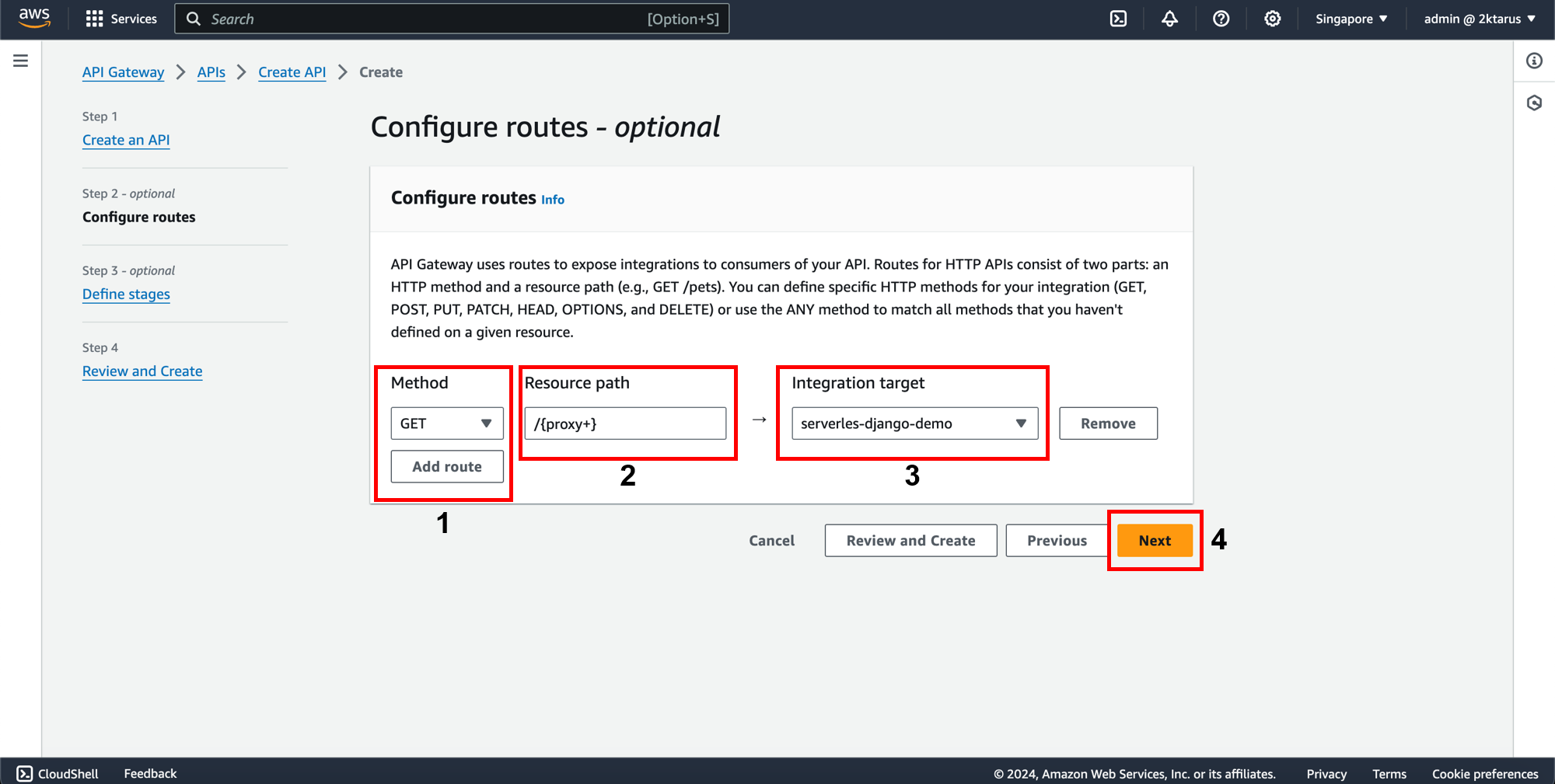Focus the top Search box
The width and height of the screenshot is (1555, 784).
(452, 19)
